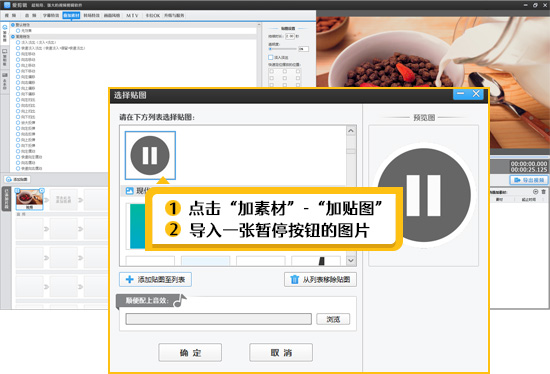The image size is (550, 374).
Task: Collapse the 常用特效 effects group
Action: 13,36
